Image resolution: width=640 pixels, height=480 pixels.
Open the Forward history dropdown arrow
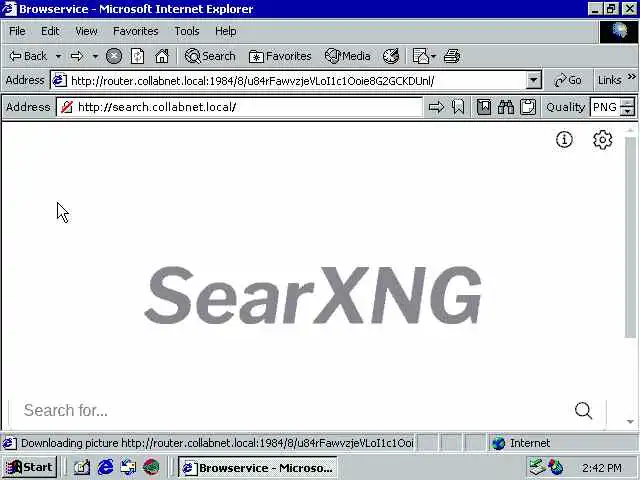pos(95,56)
